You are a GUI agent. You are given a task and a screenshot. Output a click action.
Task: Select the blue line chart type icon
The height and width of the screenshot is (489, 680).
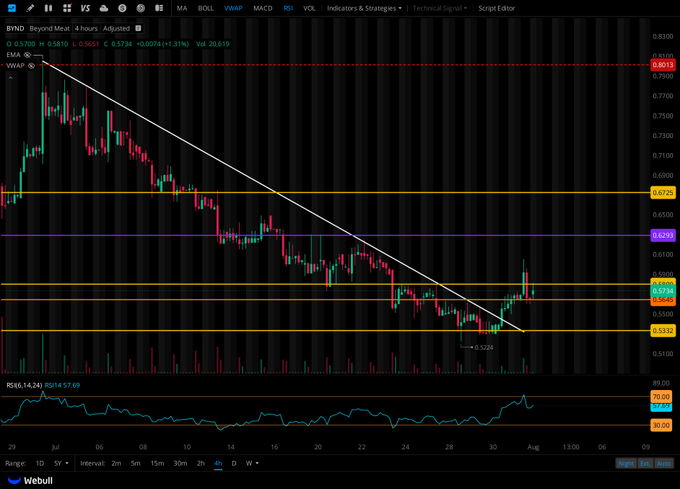pyautogui.click(x=12, y=8)
